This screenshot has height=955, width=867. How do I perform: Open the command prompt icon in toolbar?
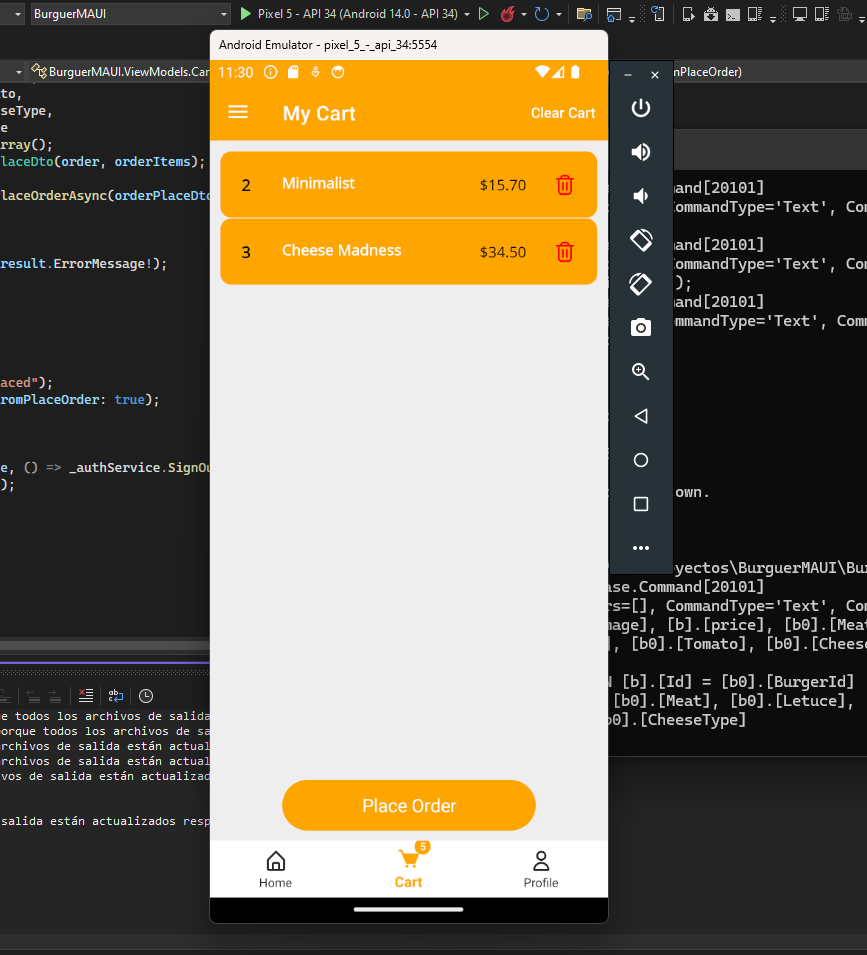pos(732,14)
